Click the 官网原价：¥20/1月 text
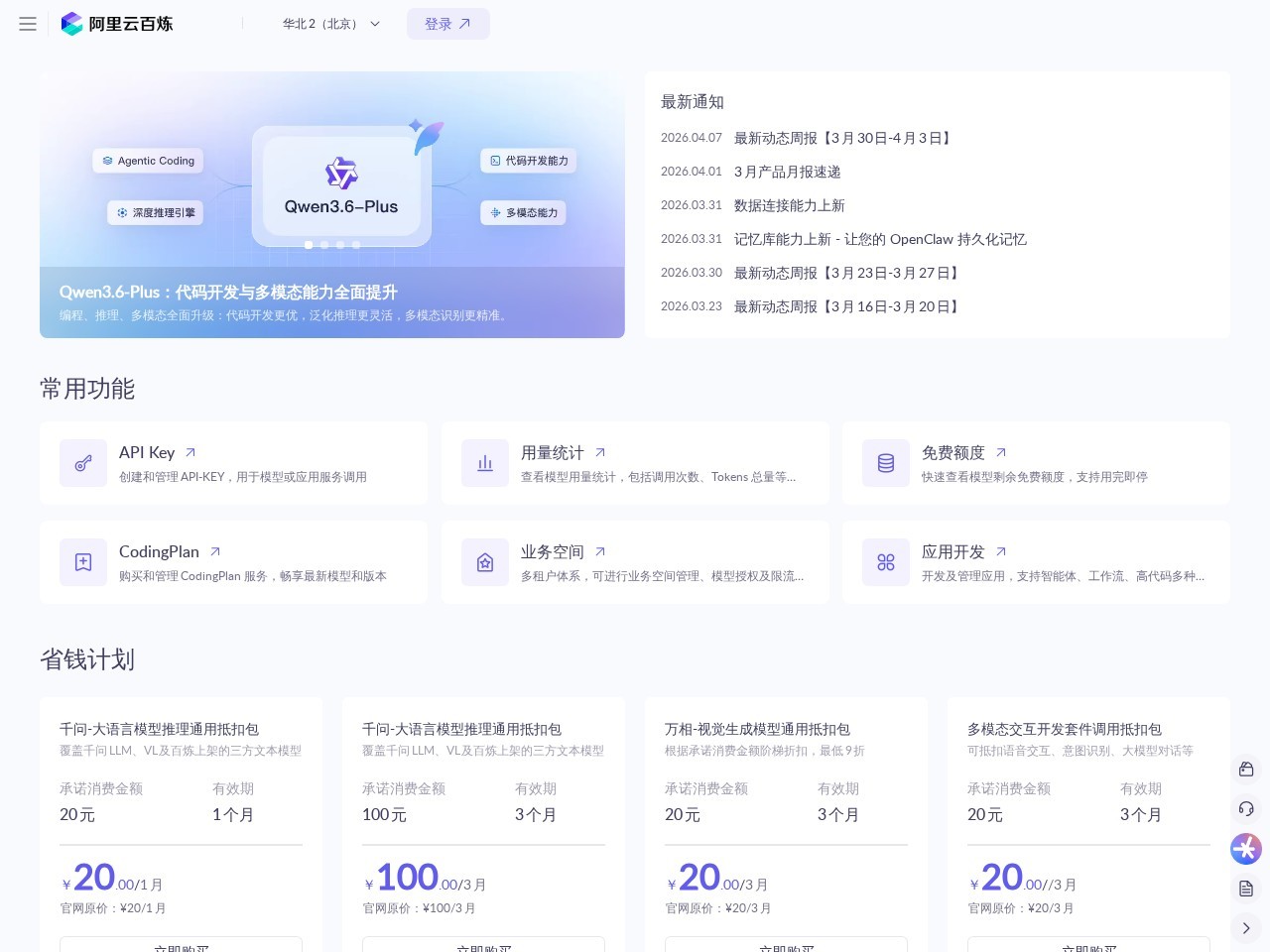The width and height of the screenshot is (1270, 952). tap(113, 907)
